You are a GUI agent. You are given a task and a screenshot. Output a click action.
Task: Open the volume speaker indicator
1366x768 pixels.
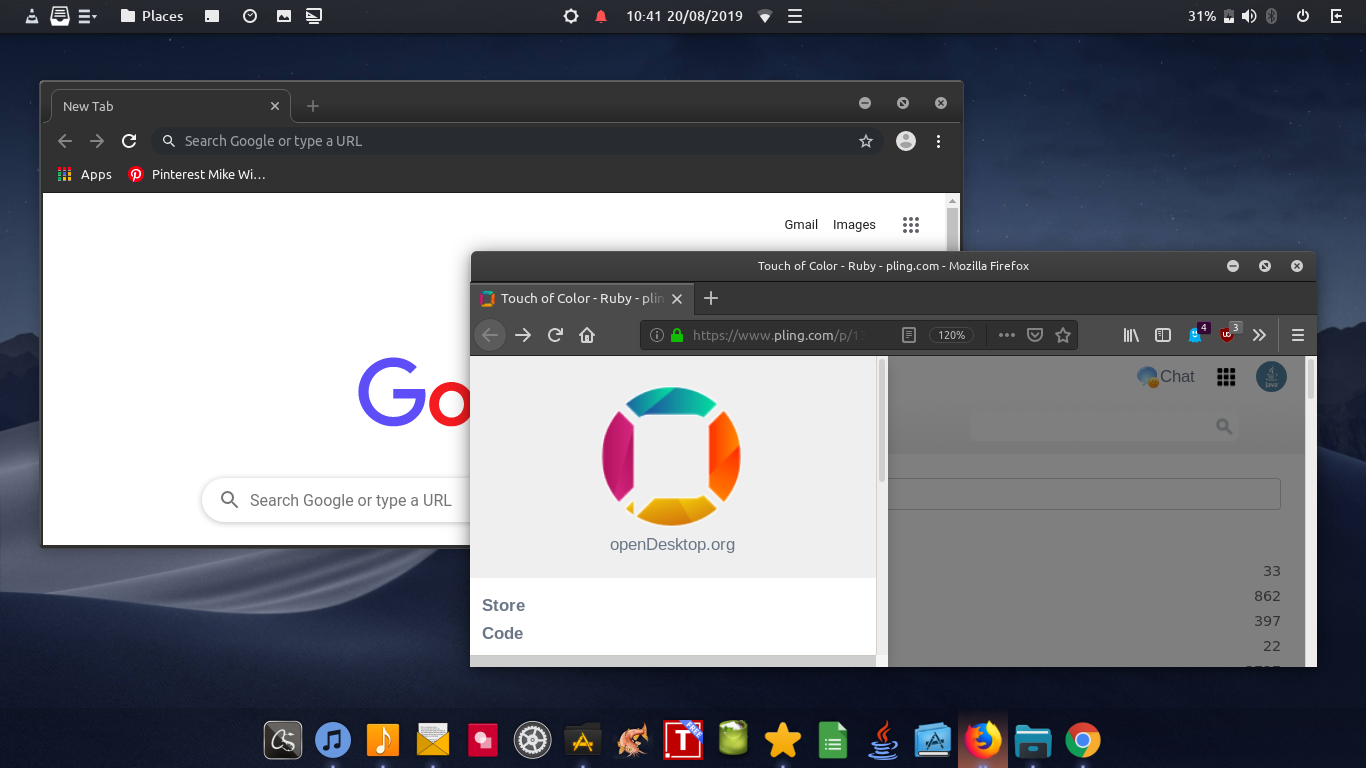[x=1249, y=16]
